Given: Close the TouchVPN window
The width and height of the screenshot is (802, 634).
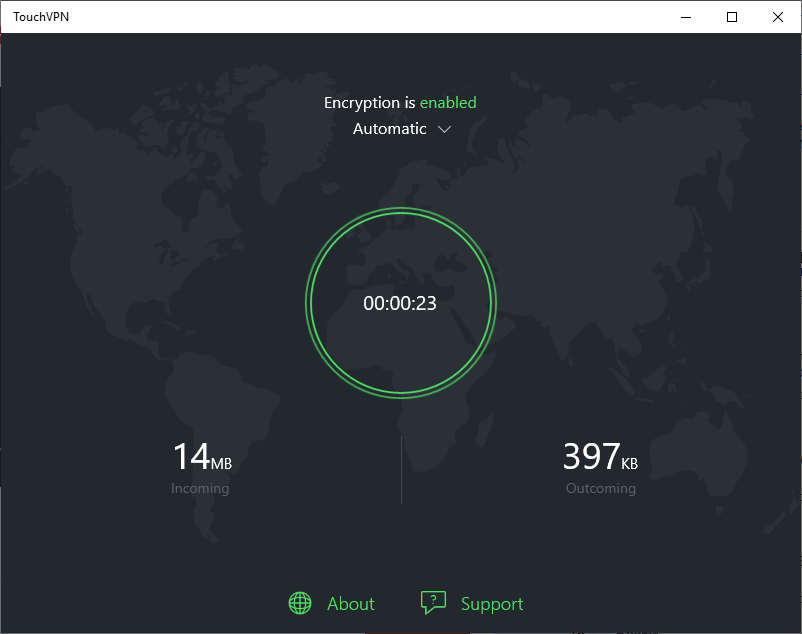Looking at the screenshot, I should (778, 17).
